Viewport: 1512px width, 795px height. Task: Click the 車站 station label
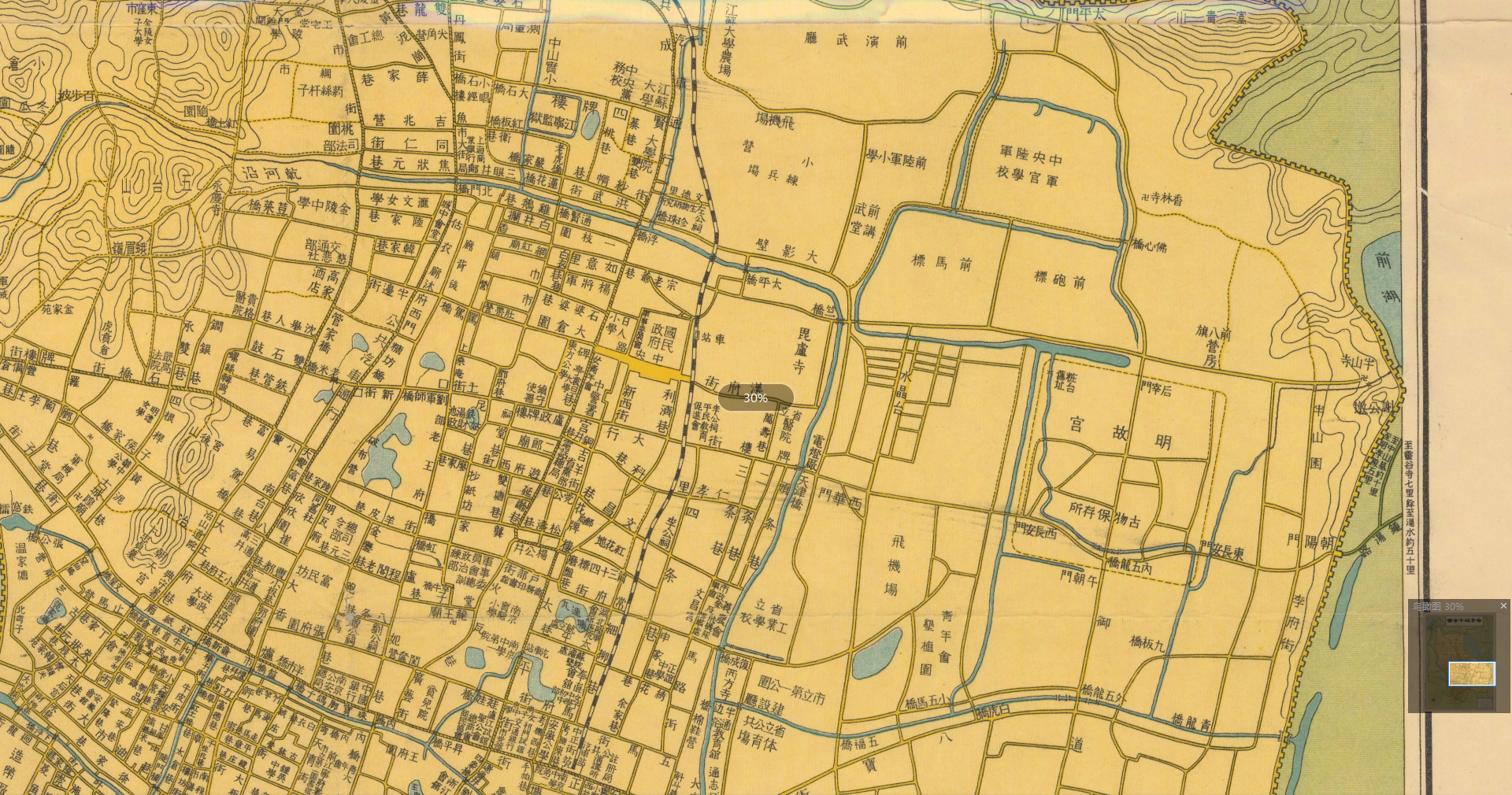pyautogui.click(x=713, y=338)
